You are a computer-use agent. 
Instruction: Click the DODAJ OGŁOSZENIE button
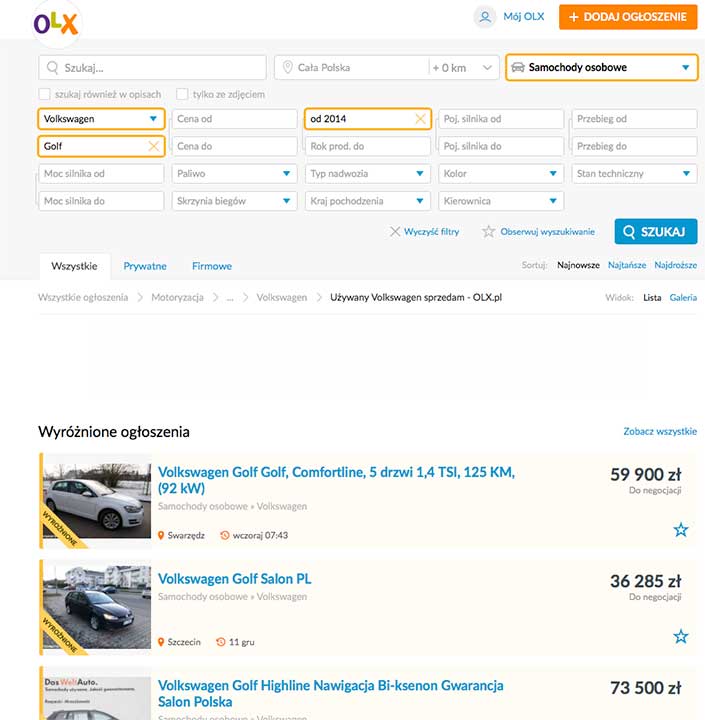[x=628, y=17]
